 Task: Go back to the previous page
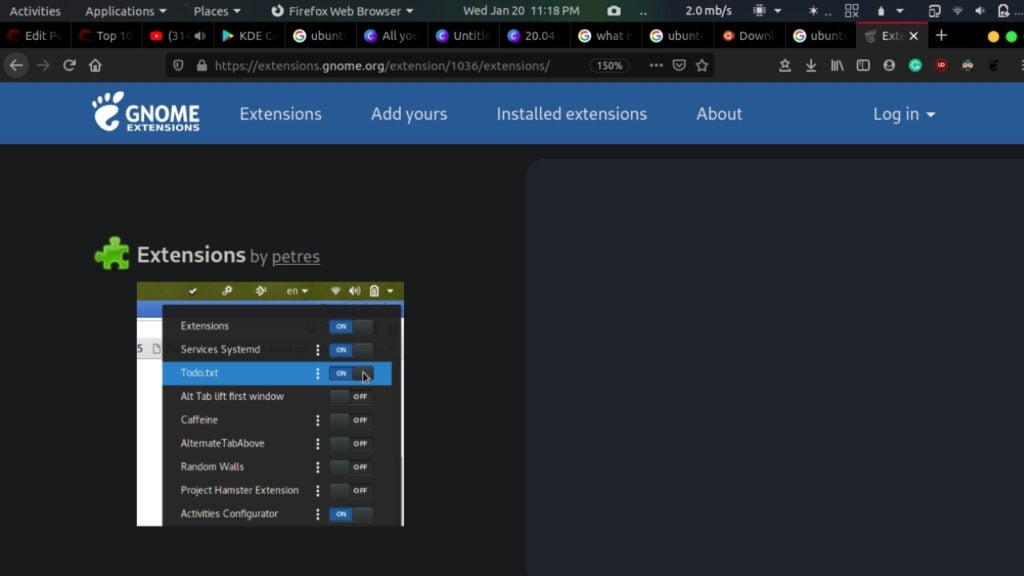pyautogui.click(x=16, y=65)
